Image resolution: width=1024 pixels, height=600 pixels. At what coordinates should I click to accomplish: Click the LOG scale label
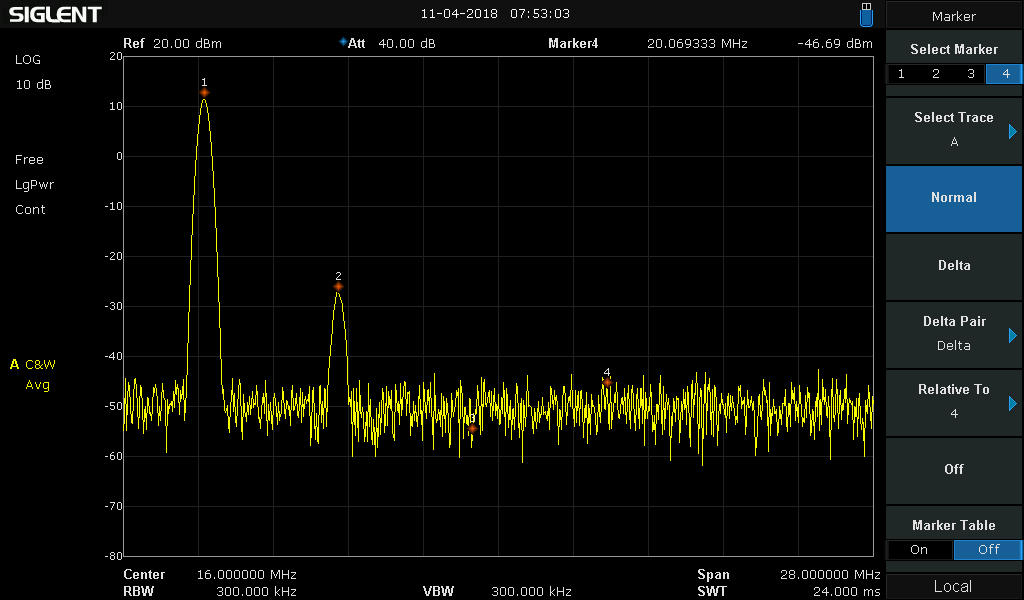point(27,59)
